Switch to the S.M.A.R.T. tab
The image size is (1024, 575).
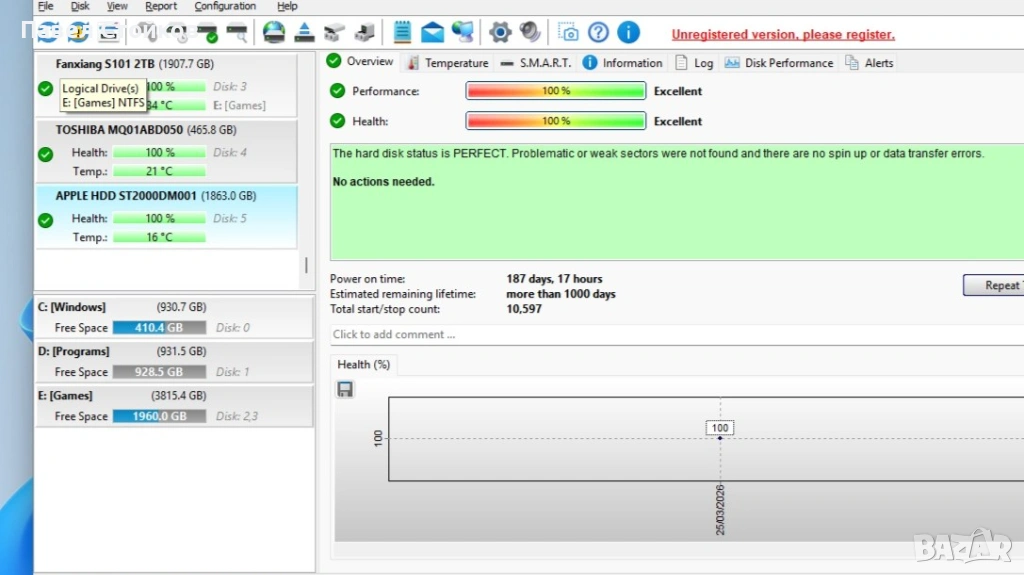pos(536,63)
